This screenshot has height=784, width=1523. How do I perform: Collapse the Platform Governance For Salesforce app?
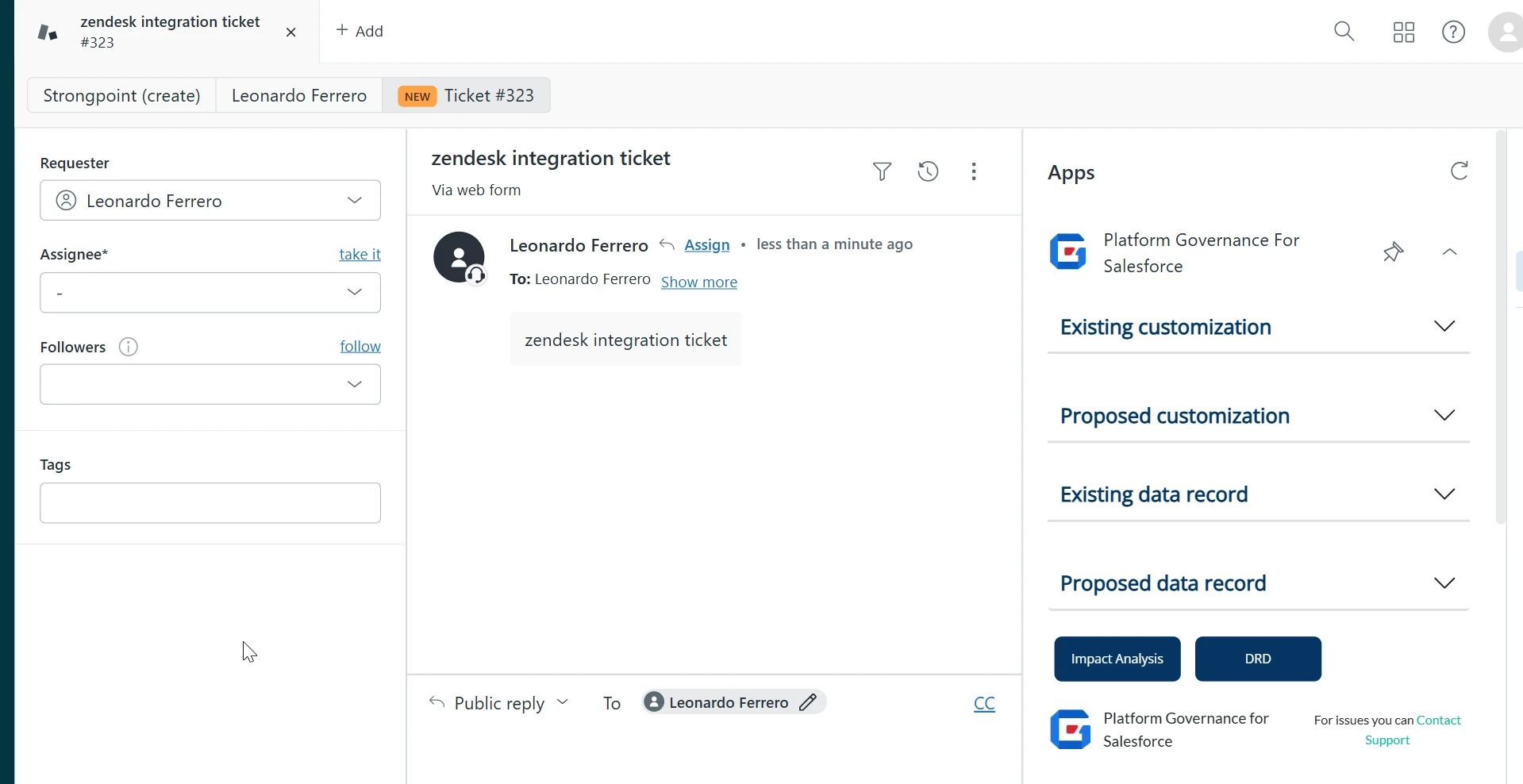pos(1449,252)
